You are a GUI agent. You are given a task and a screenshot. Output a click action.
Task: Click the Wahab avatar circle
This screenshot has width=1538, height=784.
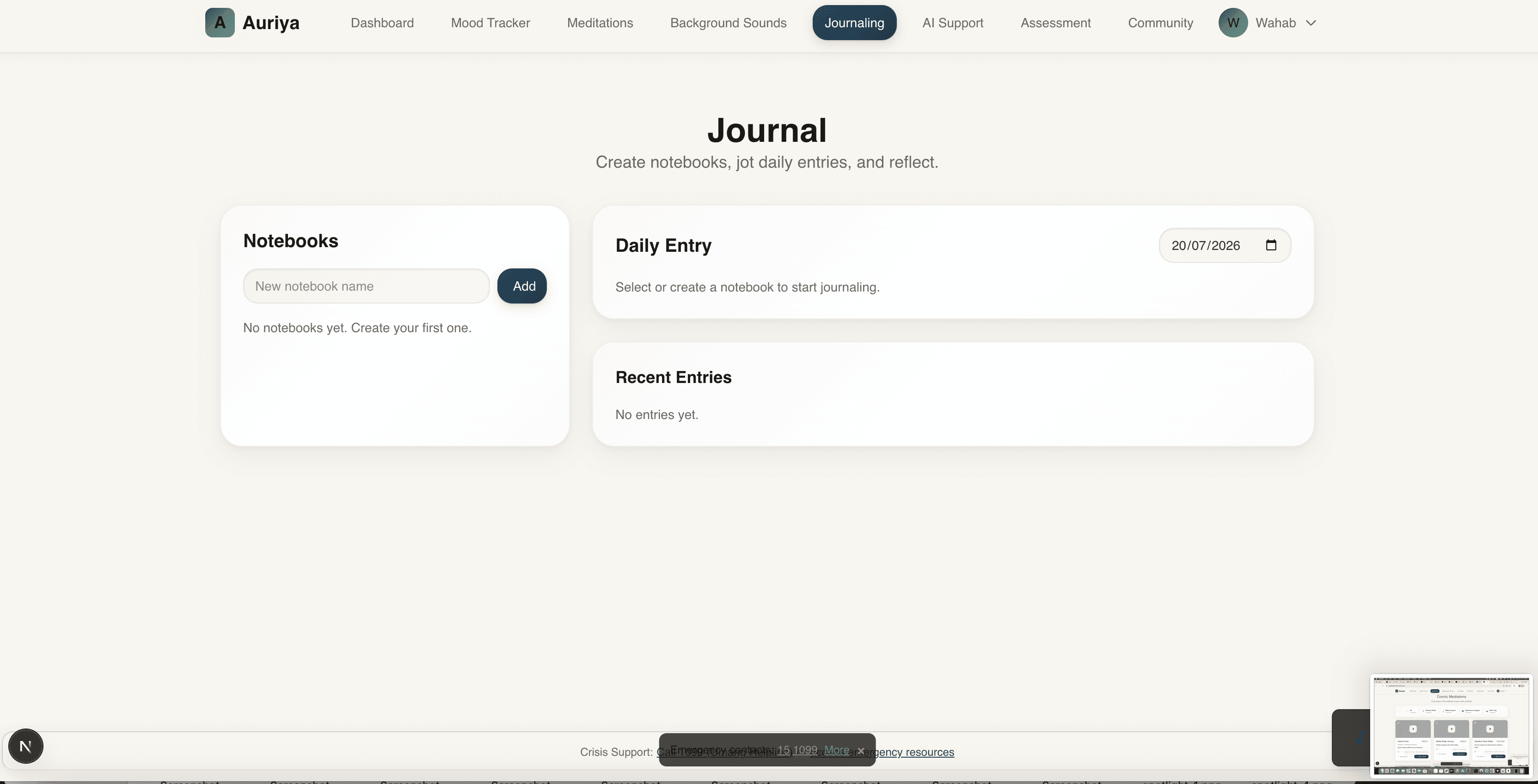pos(1233,23)
